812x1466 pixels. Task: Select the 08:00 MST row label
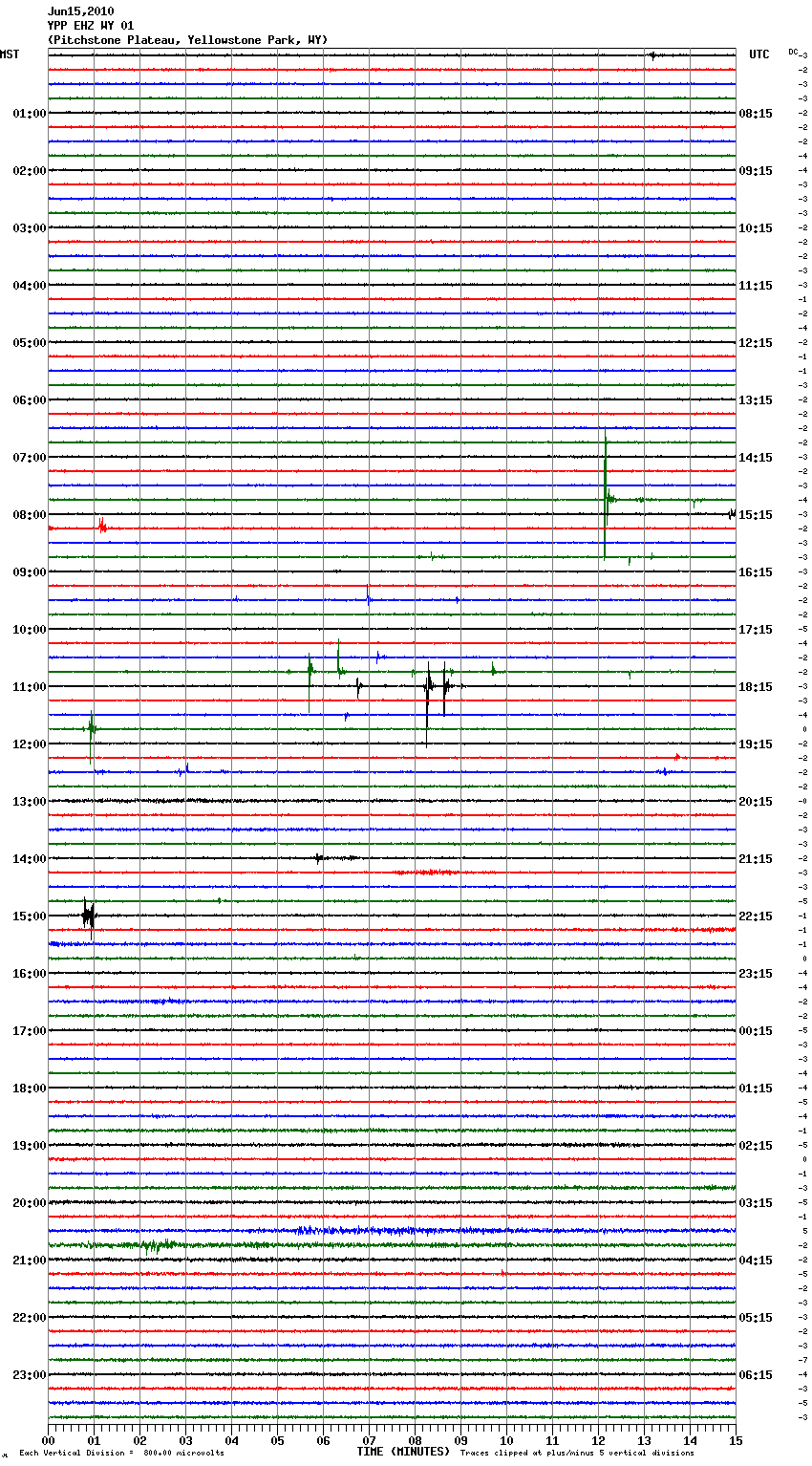[x=30, y=515]
